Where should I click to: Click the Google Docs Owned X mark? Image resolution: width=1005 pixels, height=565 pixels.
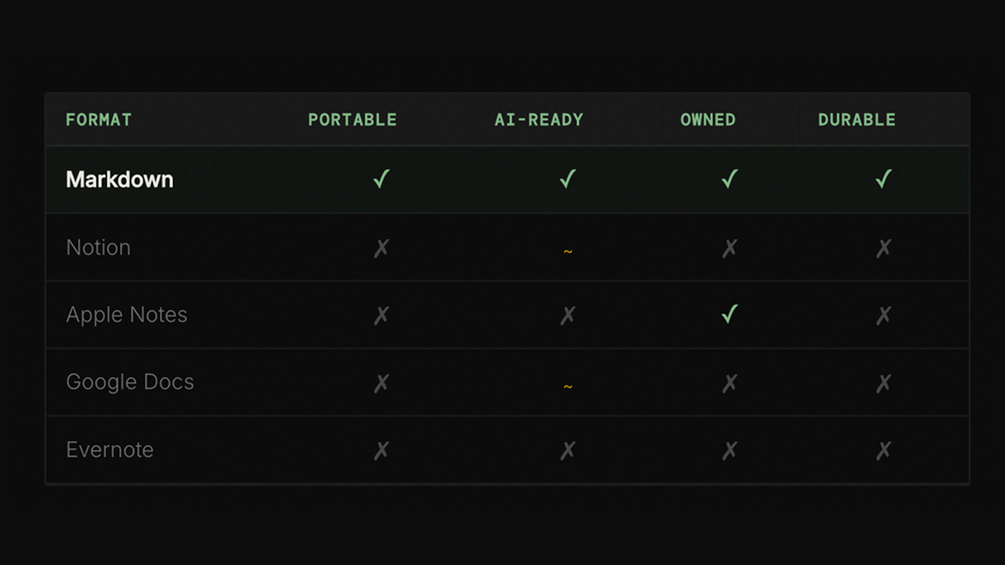coord(730,383)
